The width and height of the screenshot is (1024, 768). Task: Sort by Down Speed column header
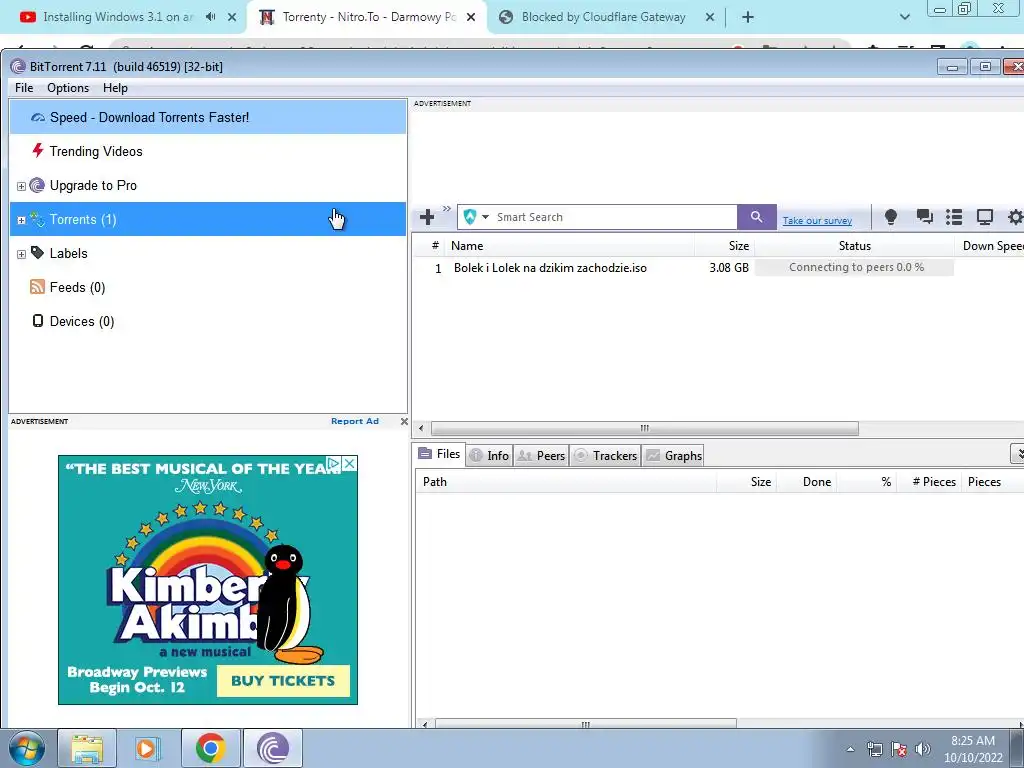coord(990,246)
